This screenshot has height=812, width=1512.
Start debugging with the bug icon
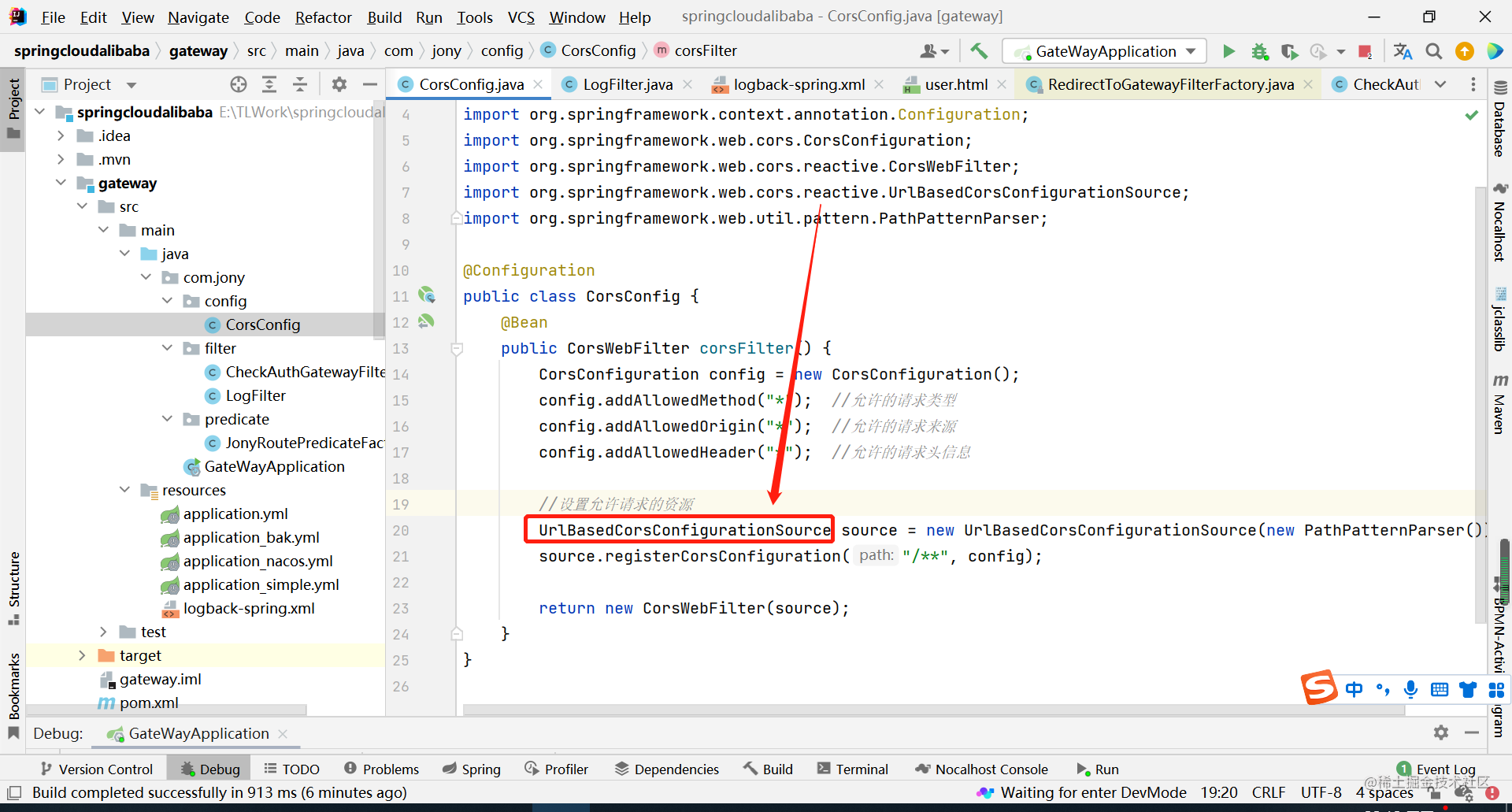(1260, 51)
